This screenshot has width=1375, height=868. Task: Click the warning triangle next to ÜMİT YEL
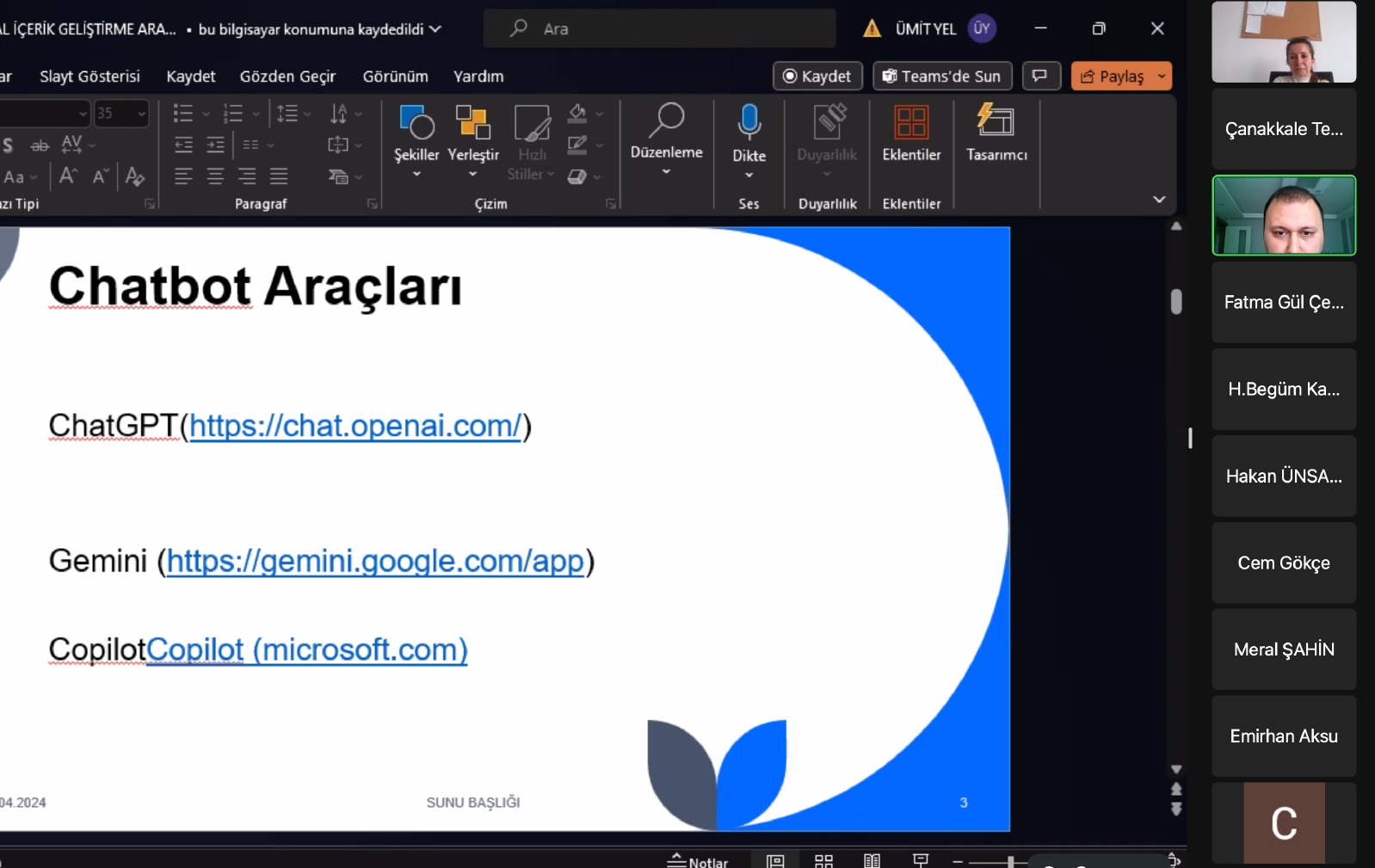click(872, 28)
